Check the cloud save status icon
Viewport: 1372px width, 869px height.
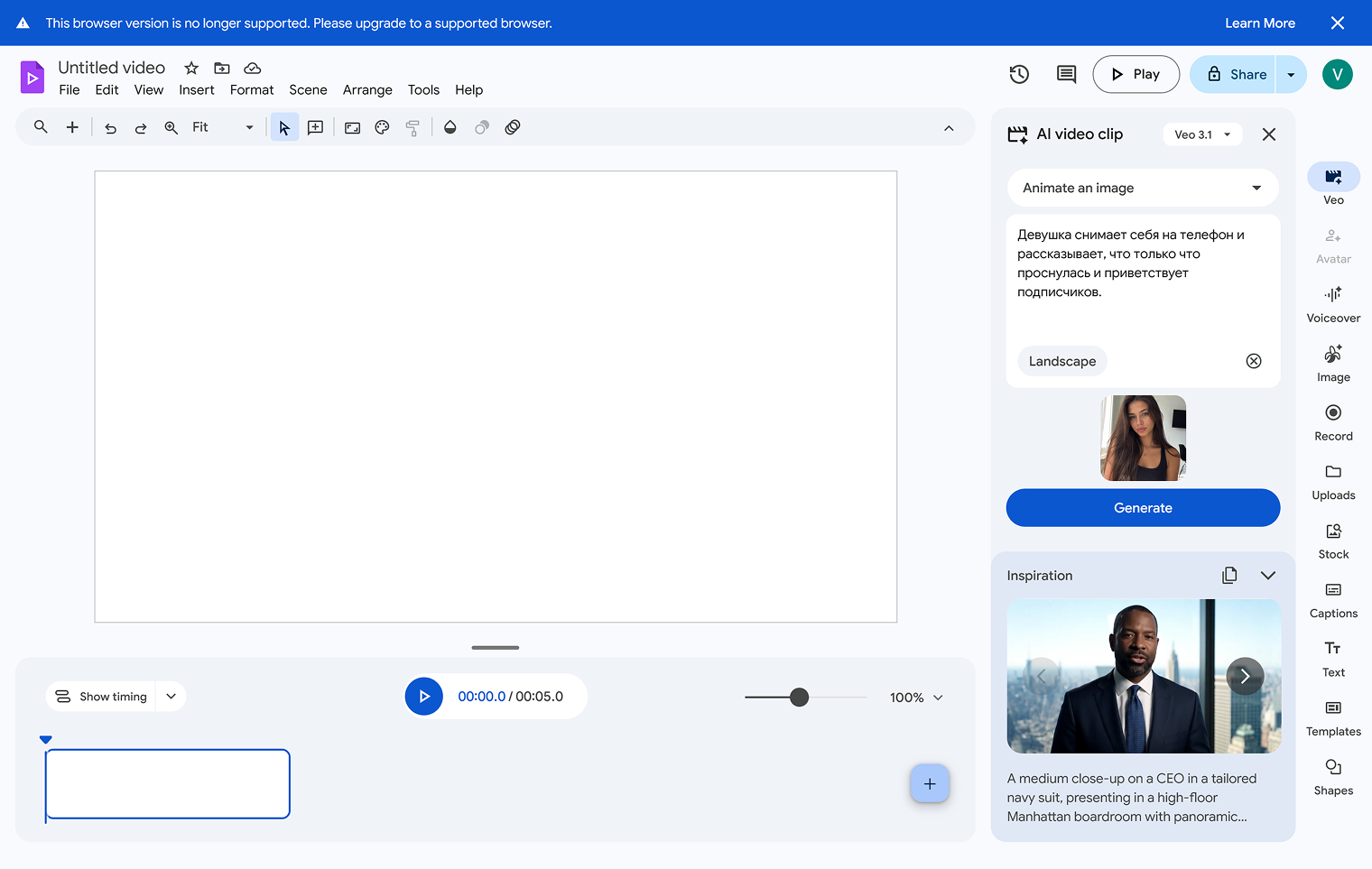tap(253, 68)
